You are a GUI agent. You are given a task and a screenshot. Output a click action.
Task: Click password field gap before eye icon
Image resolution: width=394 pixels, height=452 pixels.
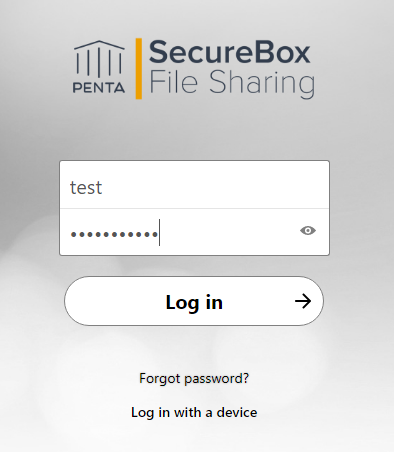(230, 232)
